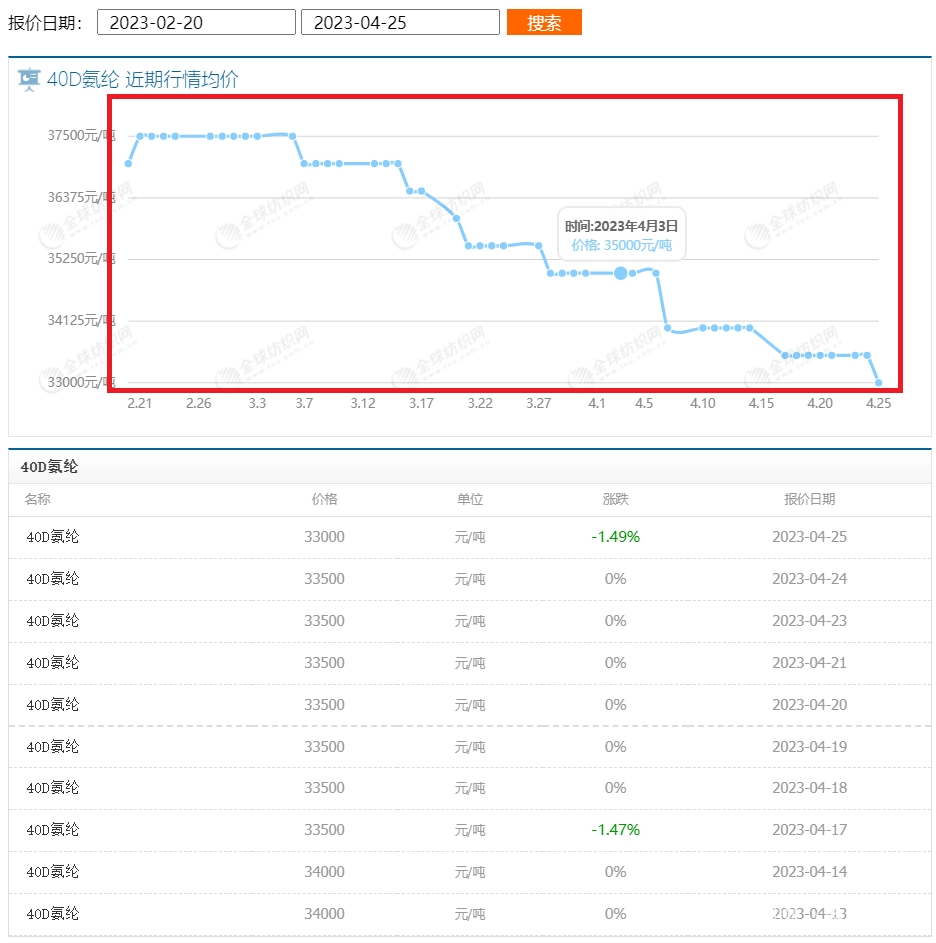Click the 34000 price in the 2023-04-14 row
The width and height of the screenshot is (936, 943).
(x=324, y=872)
